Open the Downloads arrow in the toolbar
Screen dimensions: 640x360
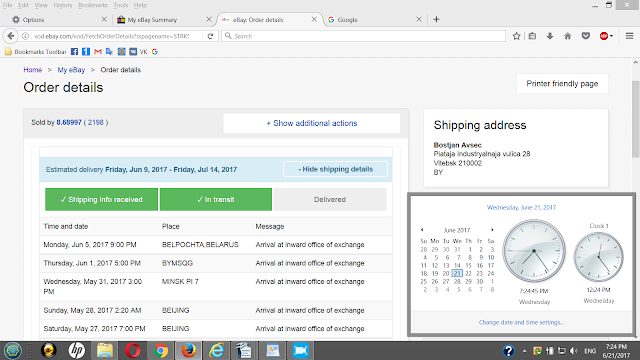pos(550,36)
